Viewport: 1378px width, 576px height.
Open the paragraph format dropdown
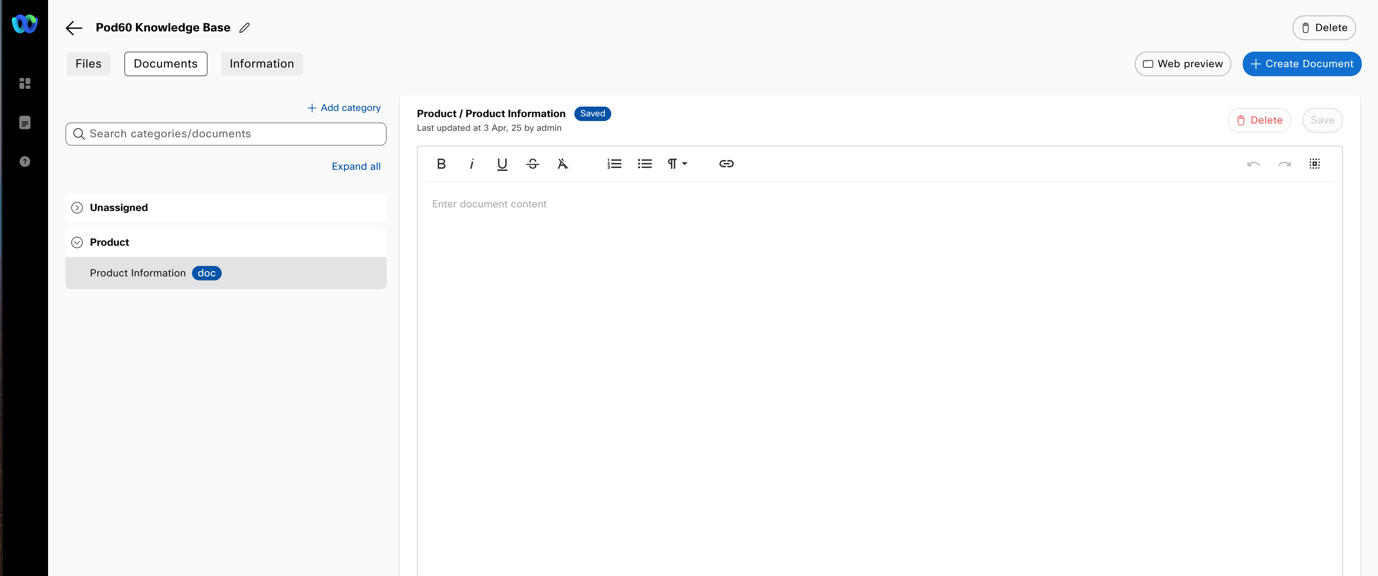coord(677,164)
